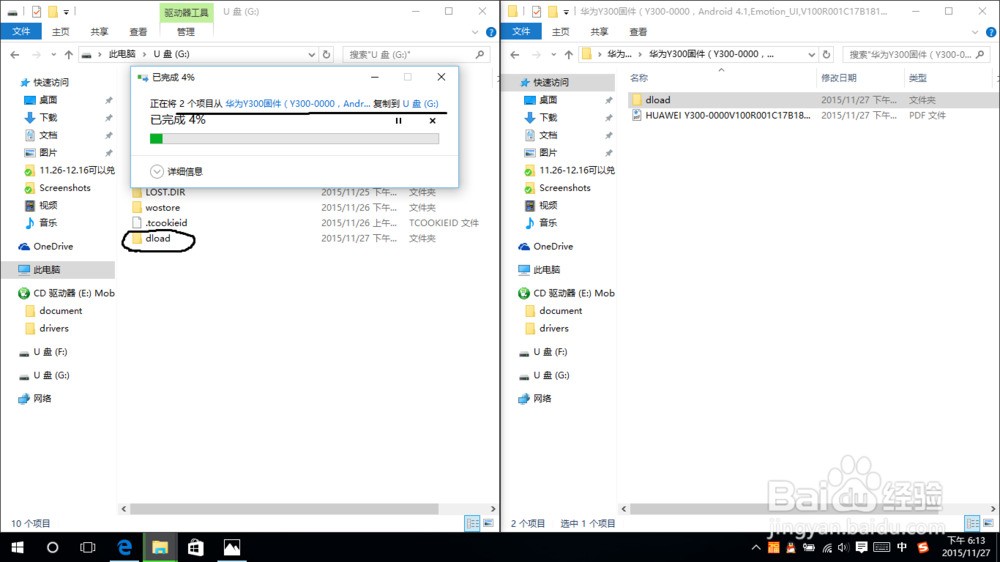
Task: Open 管理 tab in left window
Action: pyautogui.click(x=186, y=31)
